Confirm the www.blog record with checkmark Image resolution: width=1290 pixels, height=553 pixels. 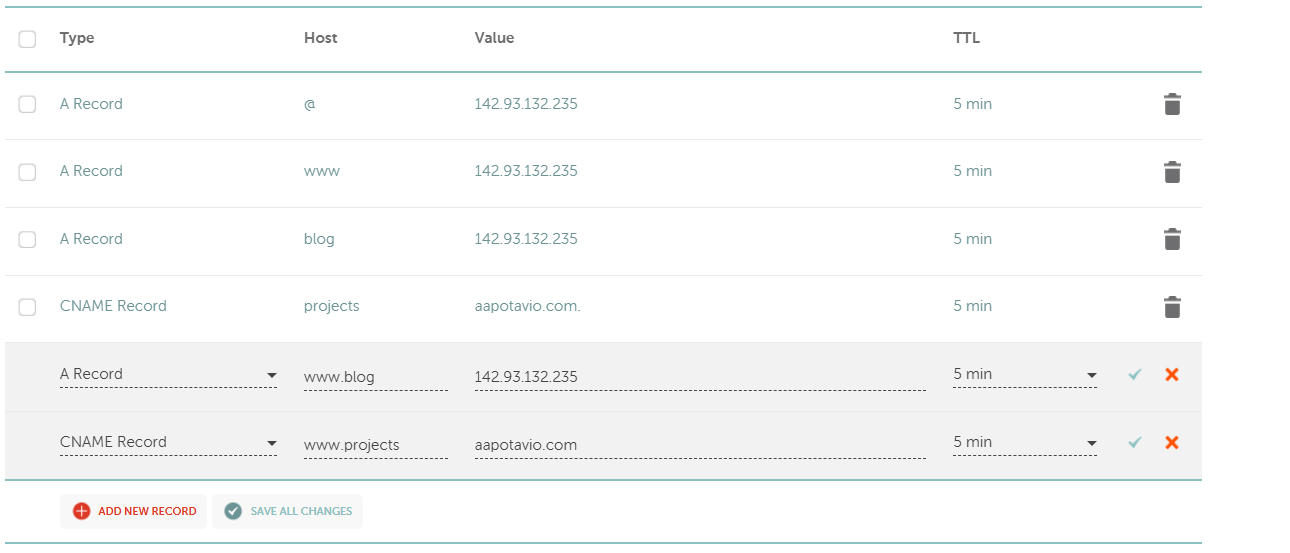tap(1134, 374)
